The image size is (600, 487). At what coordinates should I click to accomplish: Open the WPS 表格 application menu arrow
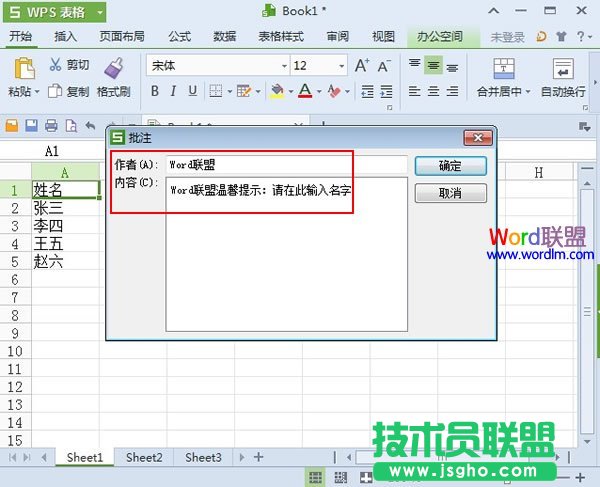(100, 12)
